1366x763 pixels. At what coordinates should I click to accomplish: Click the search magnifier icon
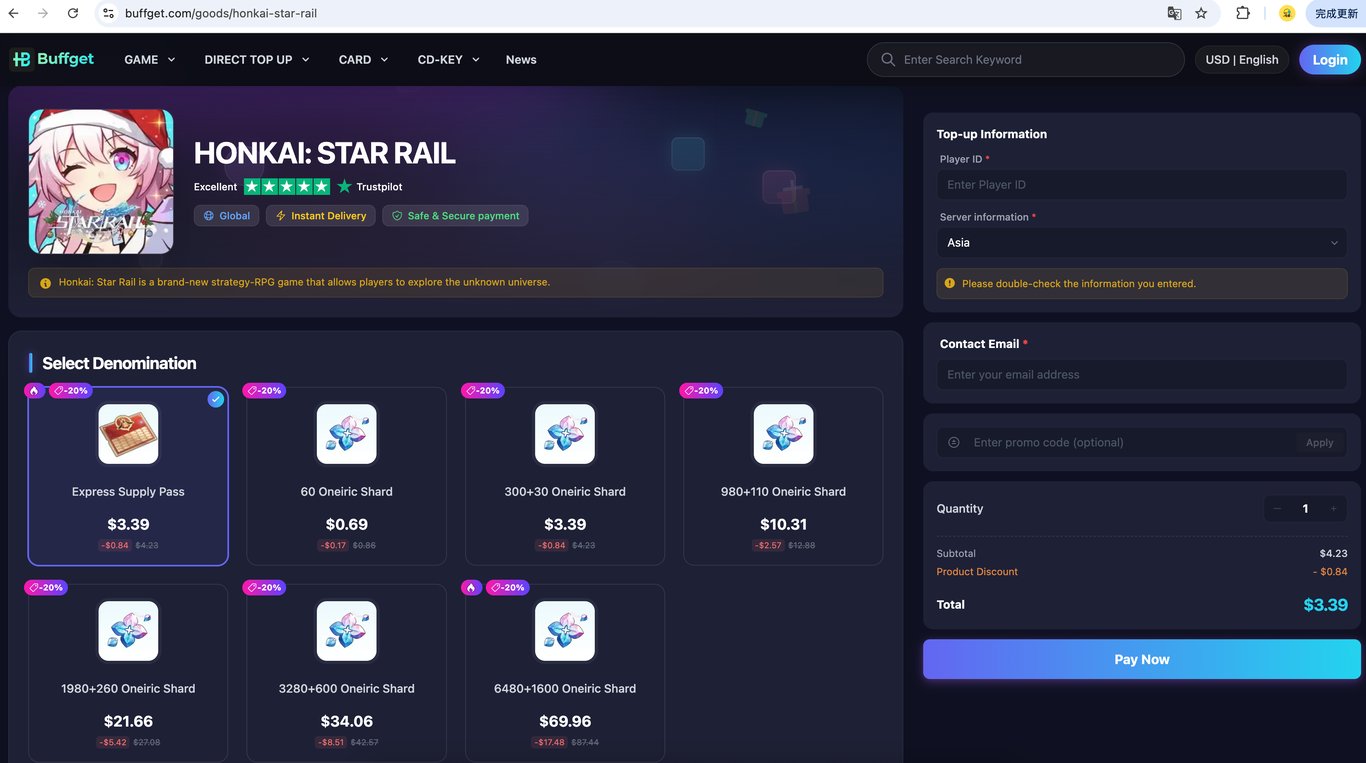[888, 60]
